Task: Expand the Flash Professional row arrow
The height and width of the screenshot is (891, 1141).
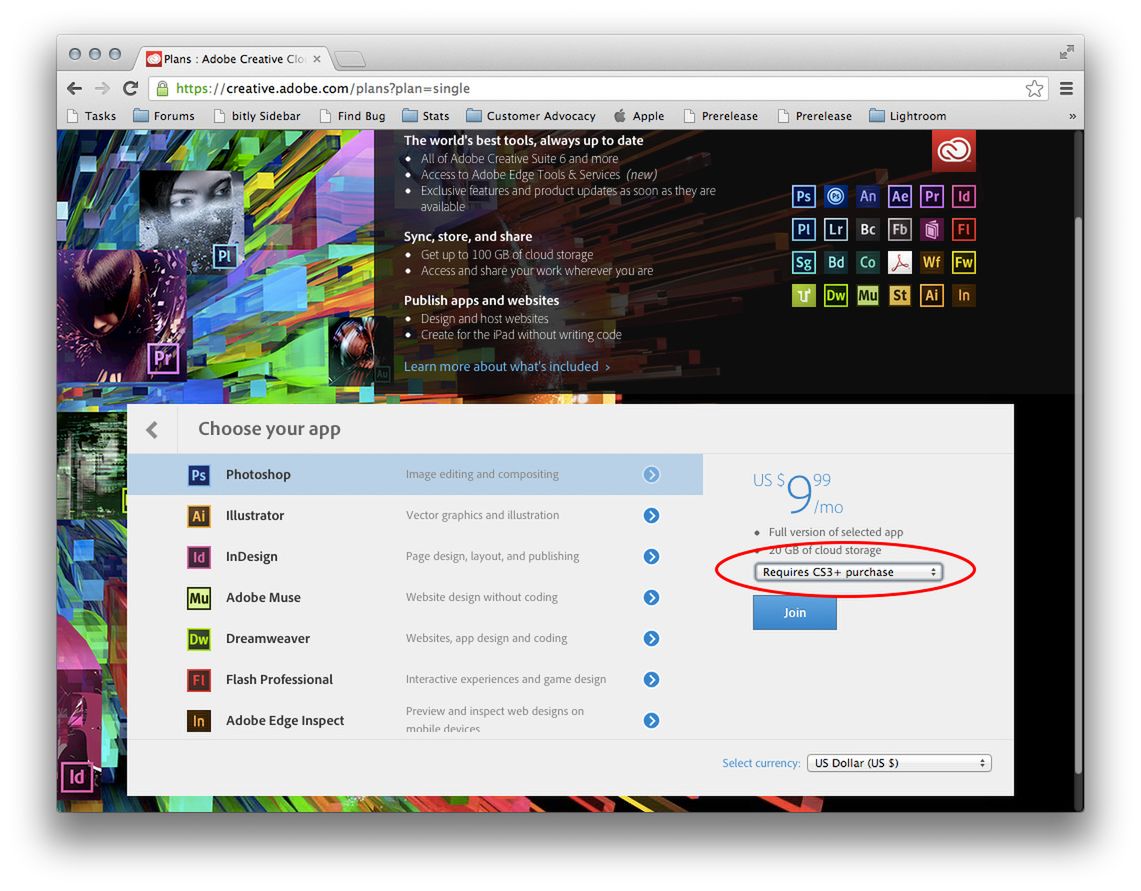Action: (x=651, y=680)
